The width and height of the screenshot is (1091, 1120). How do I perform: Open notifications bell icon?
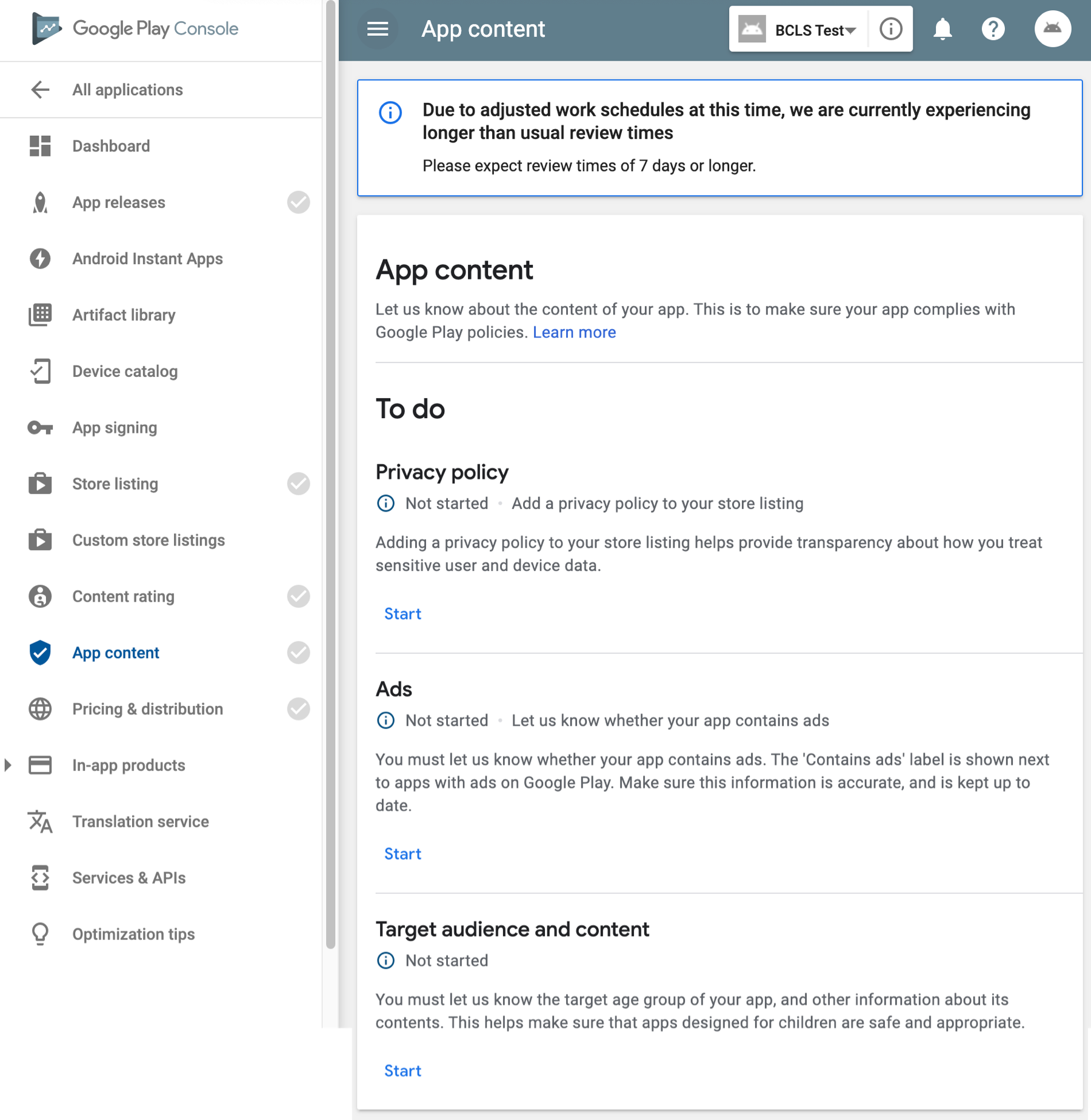tap(943, 29)
